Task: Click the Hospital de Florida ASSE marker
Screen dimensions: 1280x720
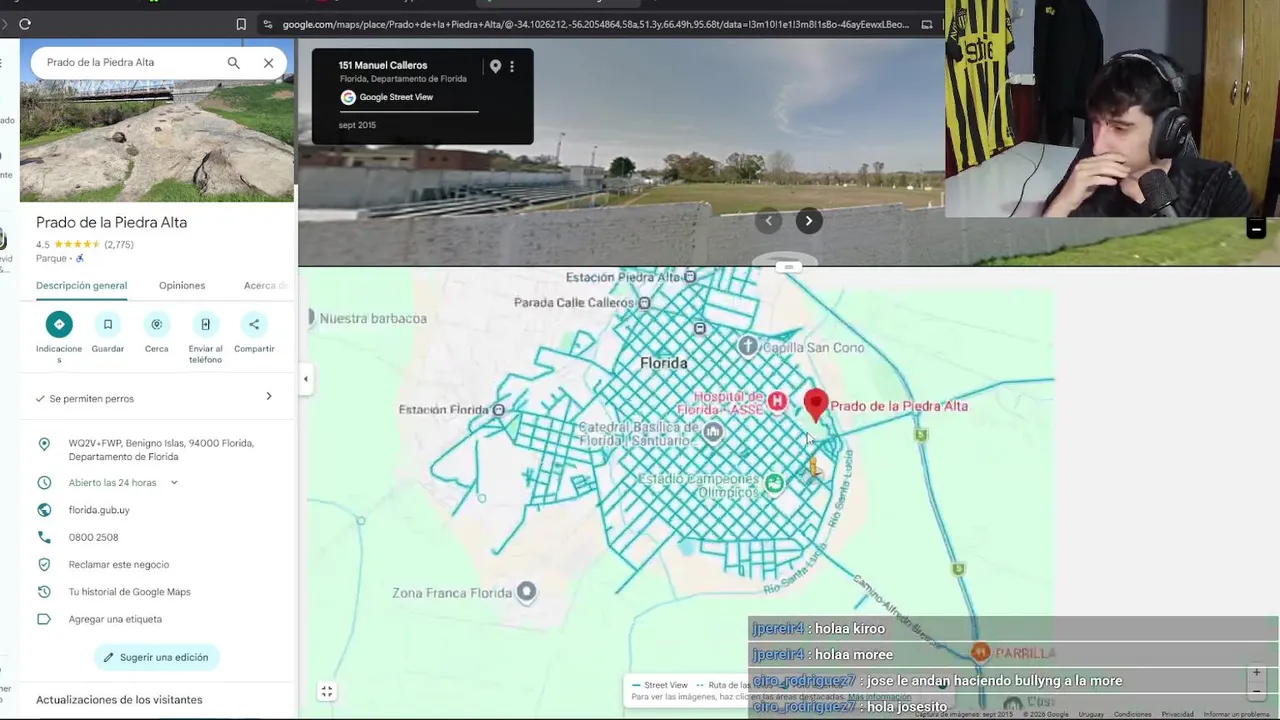Action: click(x=777, y=401)
